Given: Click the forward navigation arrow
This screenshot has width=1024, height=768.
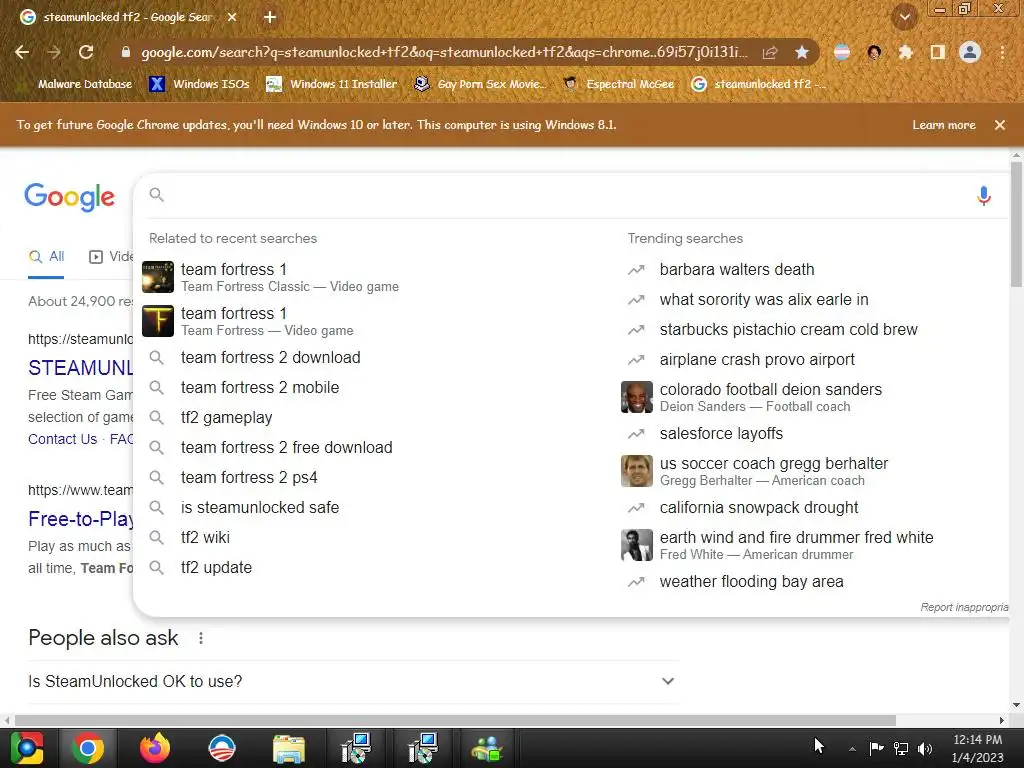Looking at the screenshot, I should coord(54,52).
